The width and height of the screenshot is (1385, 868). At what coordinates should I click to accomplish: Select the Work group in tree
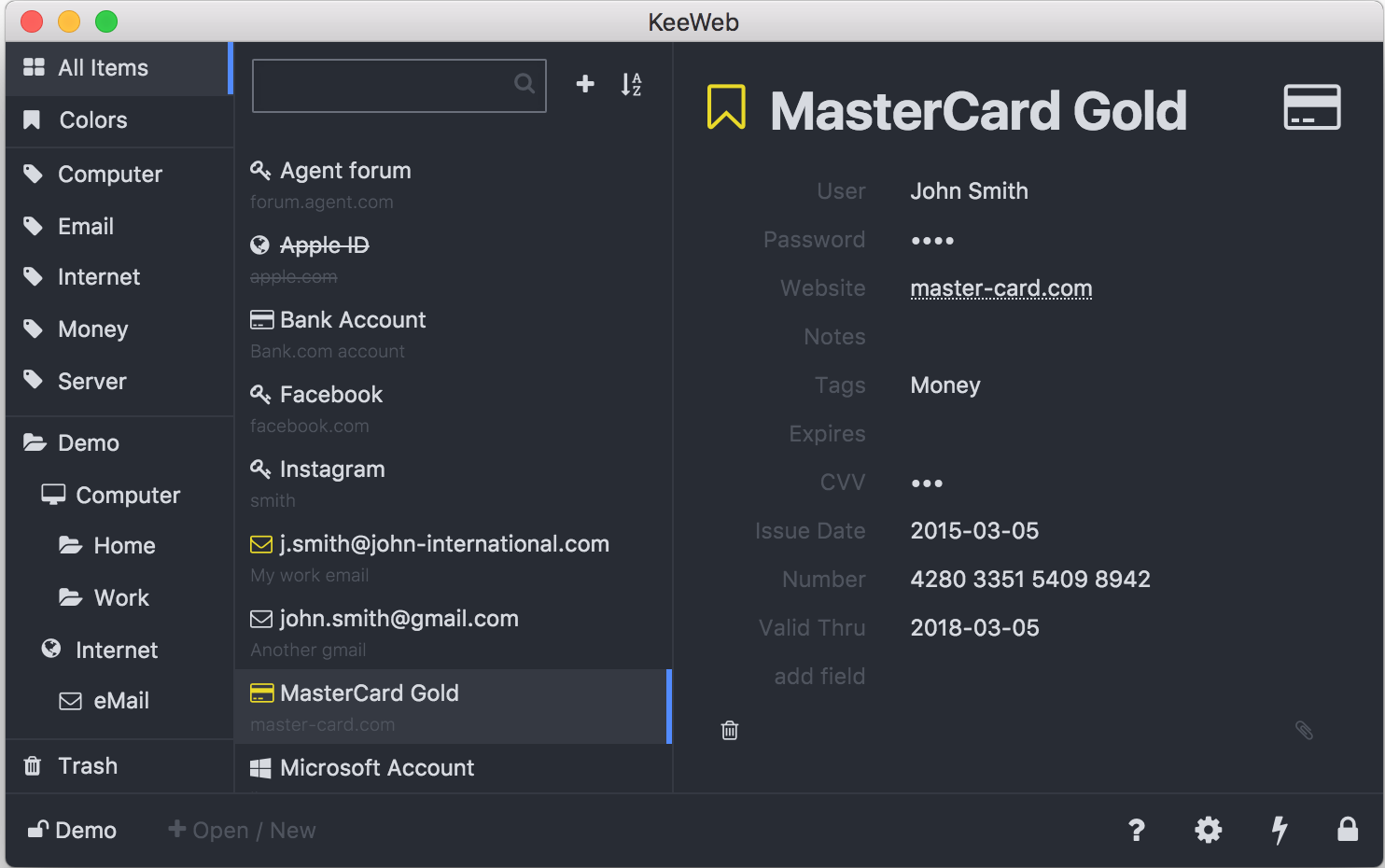119,597
